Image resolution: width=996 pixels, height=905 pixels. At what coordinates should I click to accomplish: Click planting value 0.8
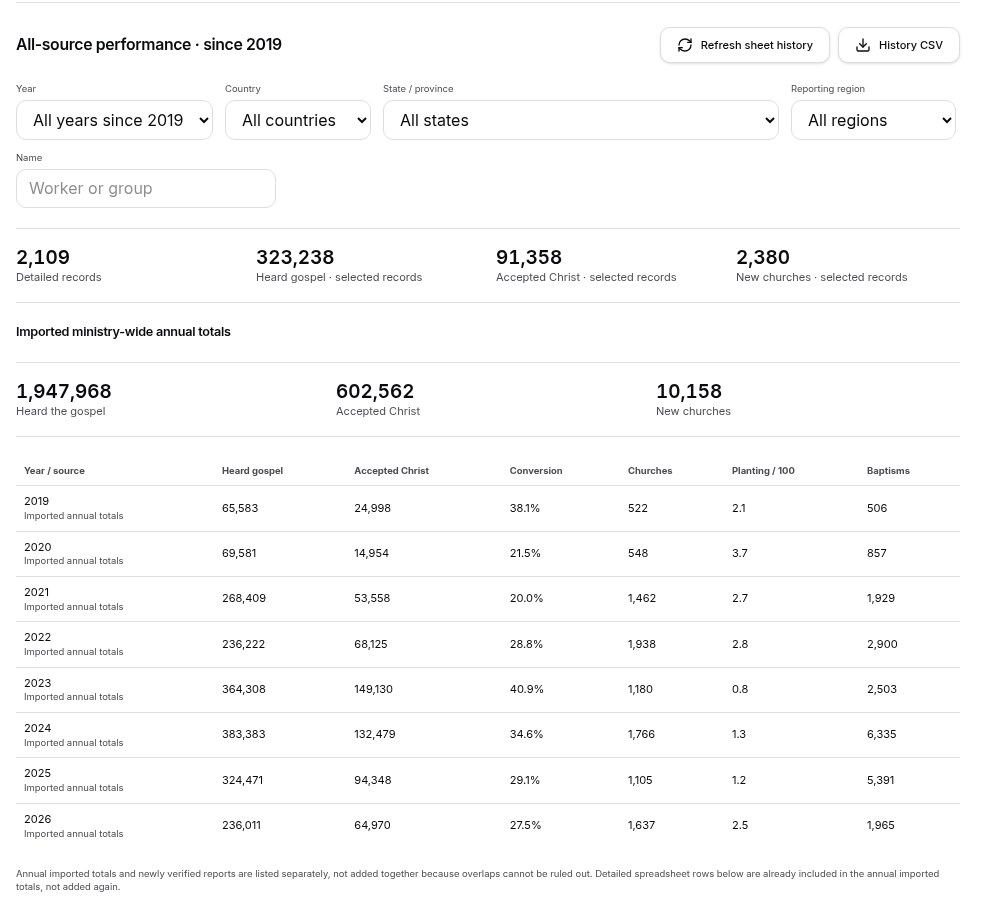(x=740, y=689)
